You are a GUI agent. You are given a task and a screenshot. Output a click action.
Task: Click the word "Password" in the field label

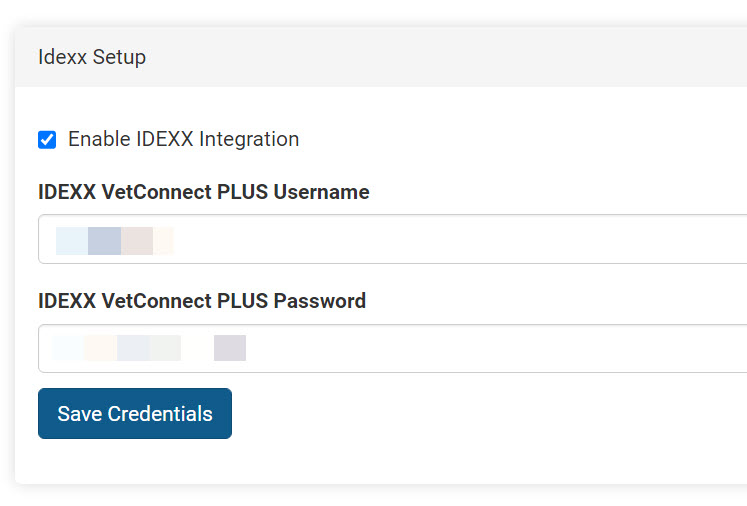(x=319, y=300)
